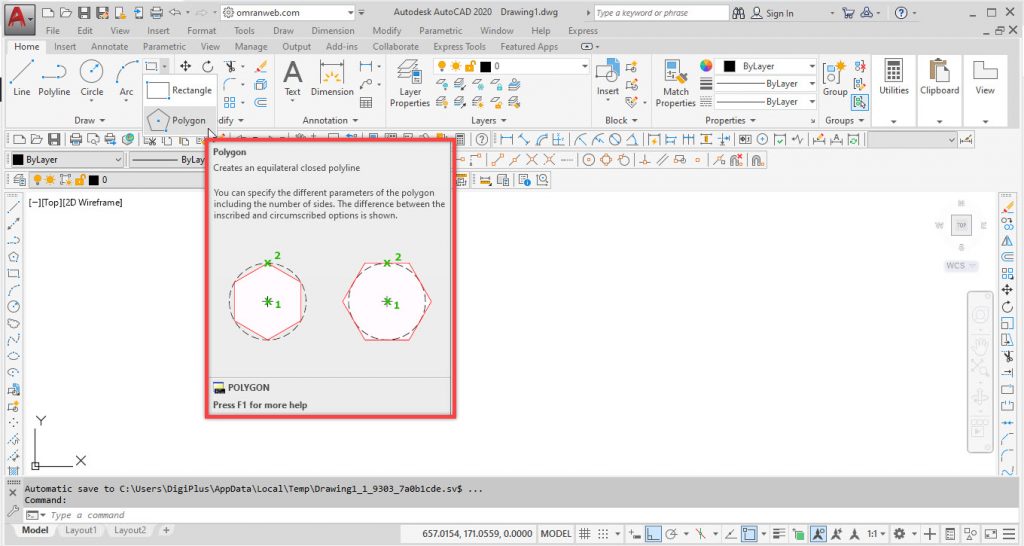Open the ByLayer color dropdown in Properties
1024x546 pixels.
pos(768,66)
